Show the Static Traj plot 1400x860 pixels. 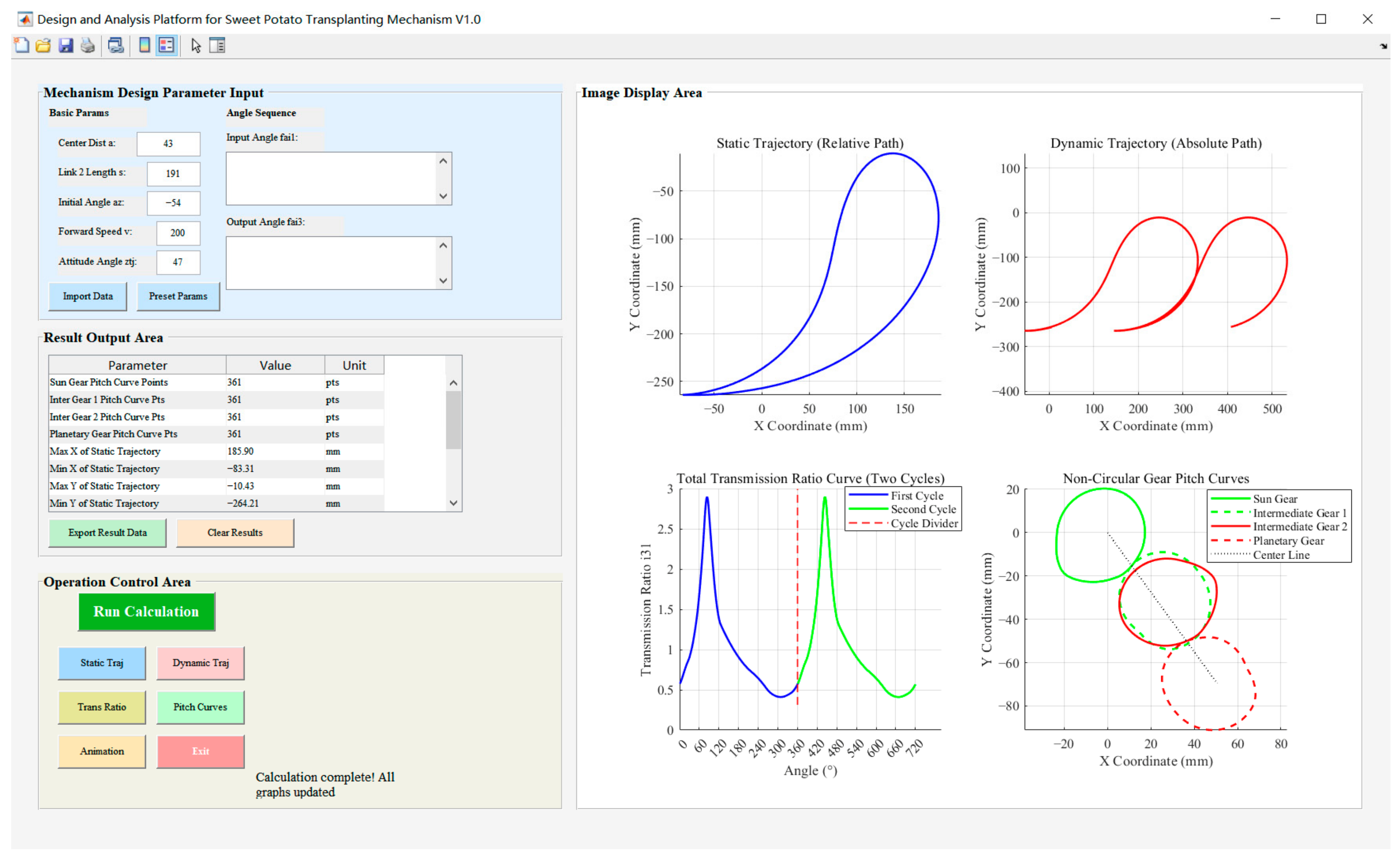click(102, 663)
